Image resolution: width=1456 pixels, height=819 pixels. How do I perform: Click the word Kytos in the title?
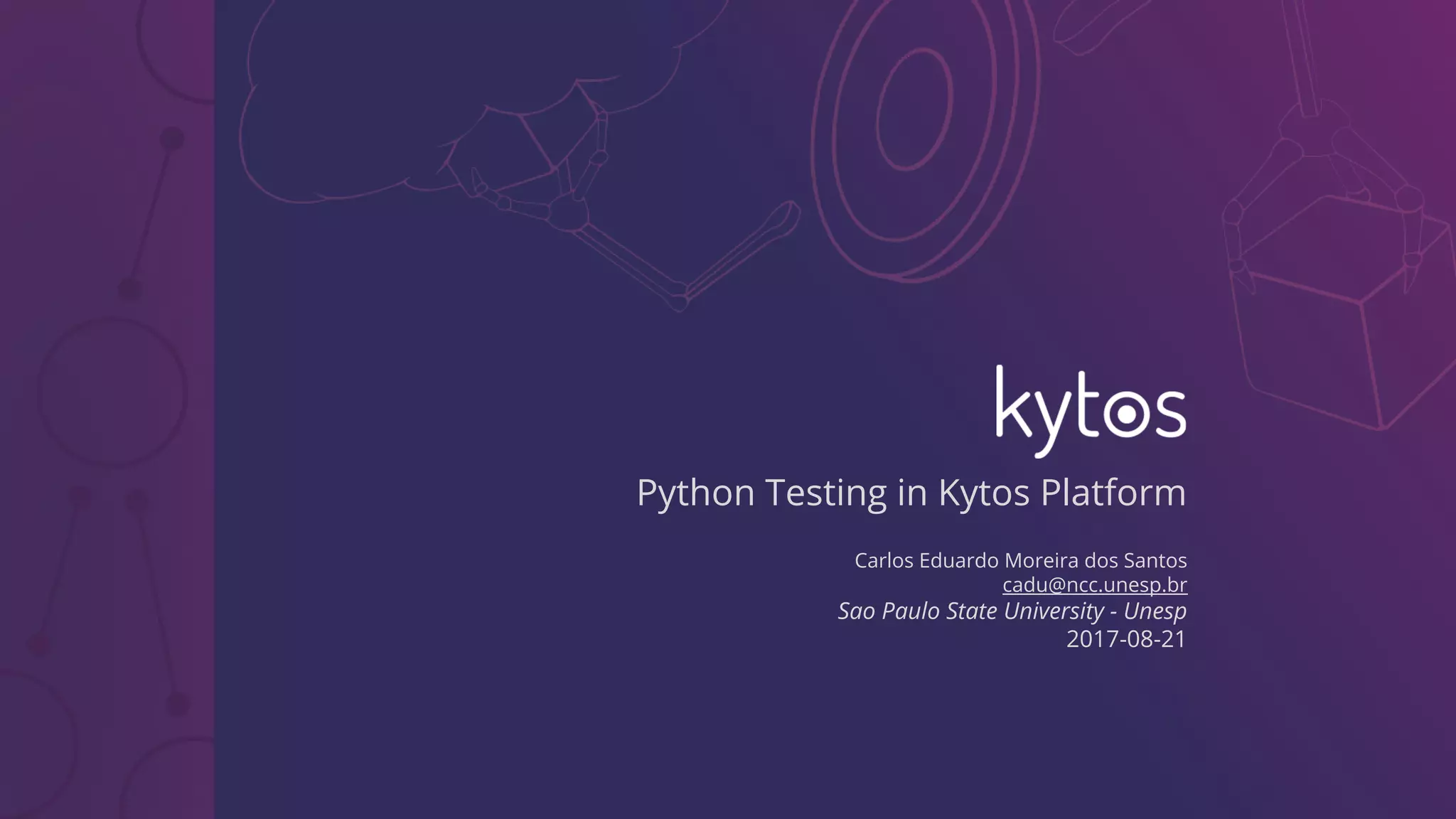click(x=984, y=492)
